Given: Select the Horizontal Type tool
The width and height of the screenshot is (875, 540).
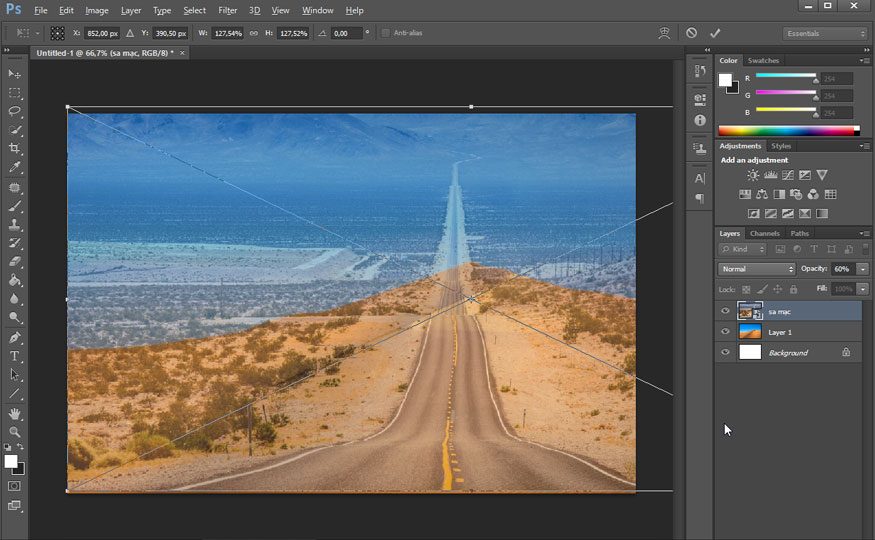Looking at the screenshot, I should click(x=15, y=356).
